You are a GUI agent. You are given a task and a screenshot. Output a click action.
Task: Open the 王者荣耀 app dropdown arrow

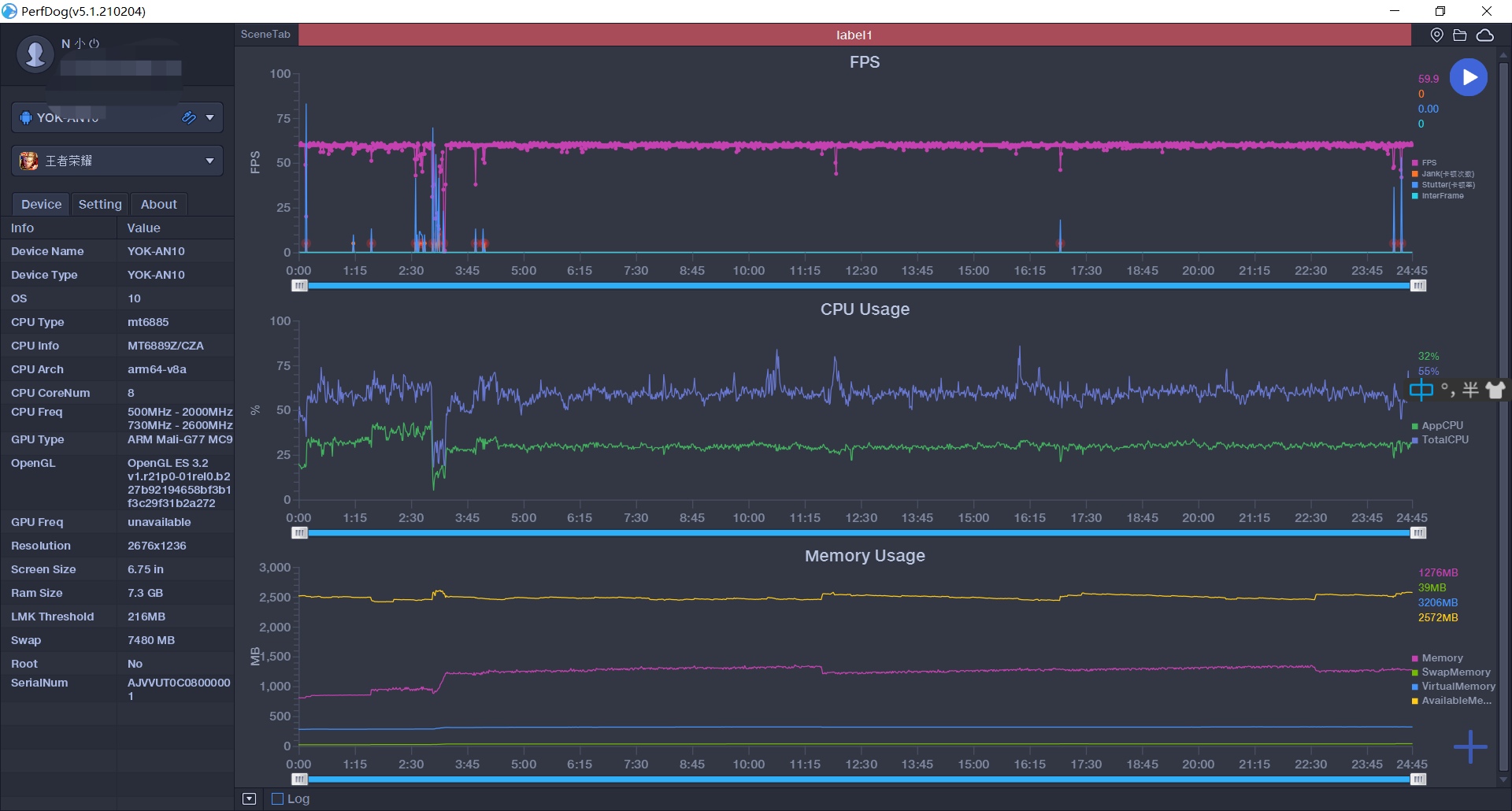coord(209,161)
